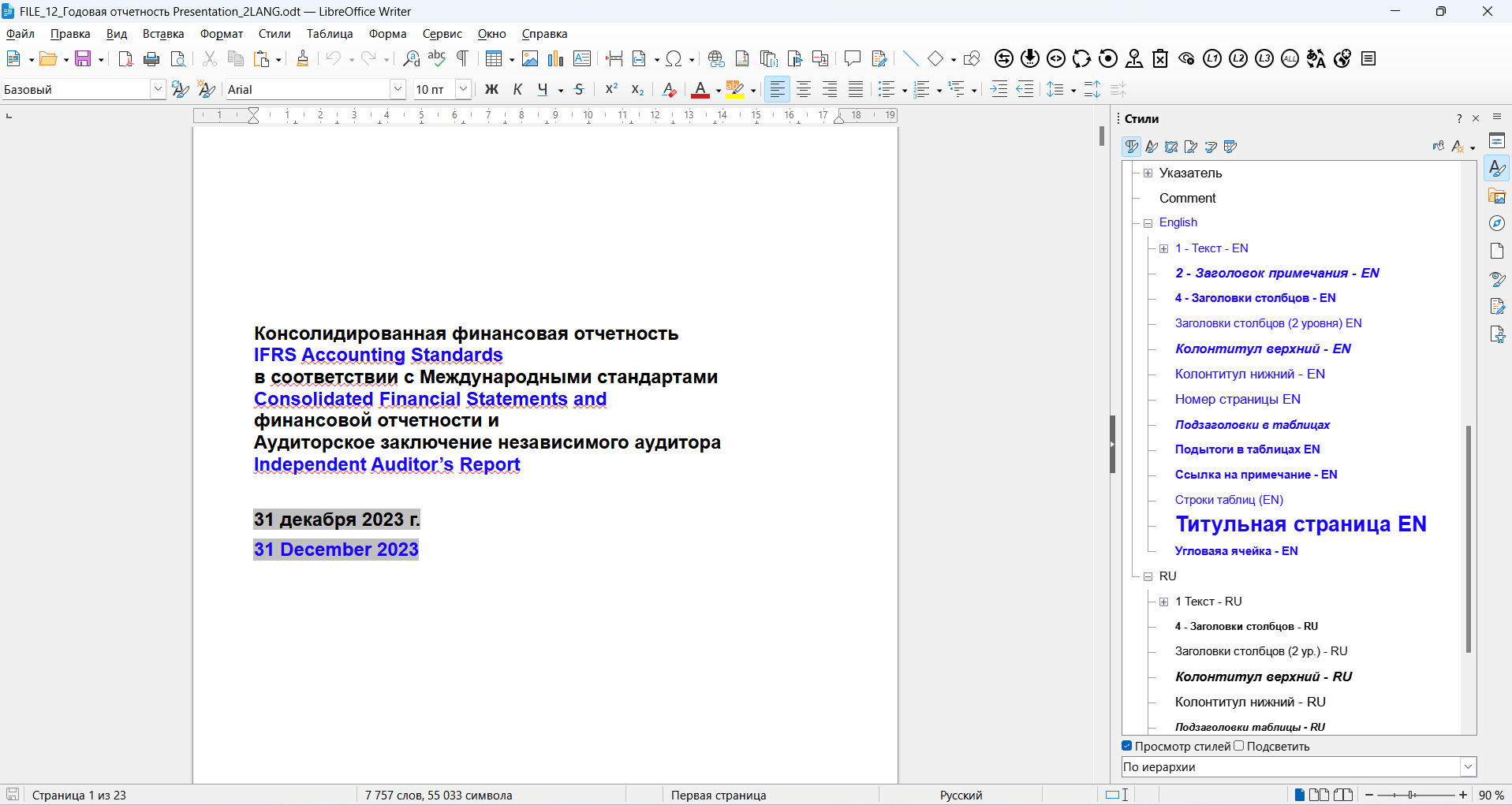Click the Strikethrough formatting icon
This screenshot has width=1512, height=805.
(x=580, y=90)
